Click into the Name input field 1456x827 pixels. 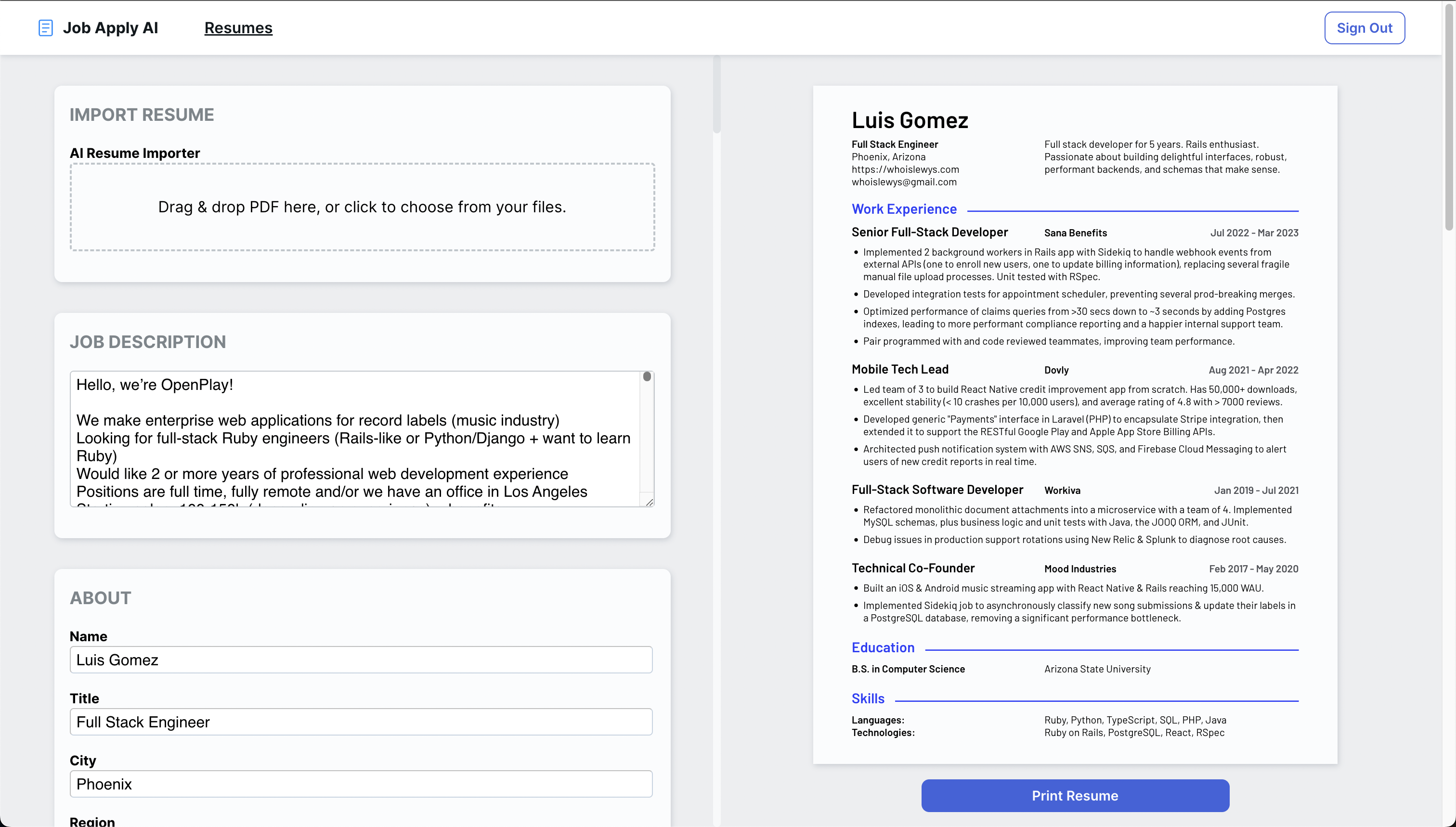click(x=361, y=659)
